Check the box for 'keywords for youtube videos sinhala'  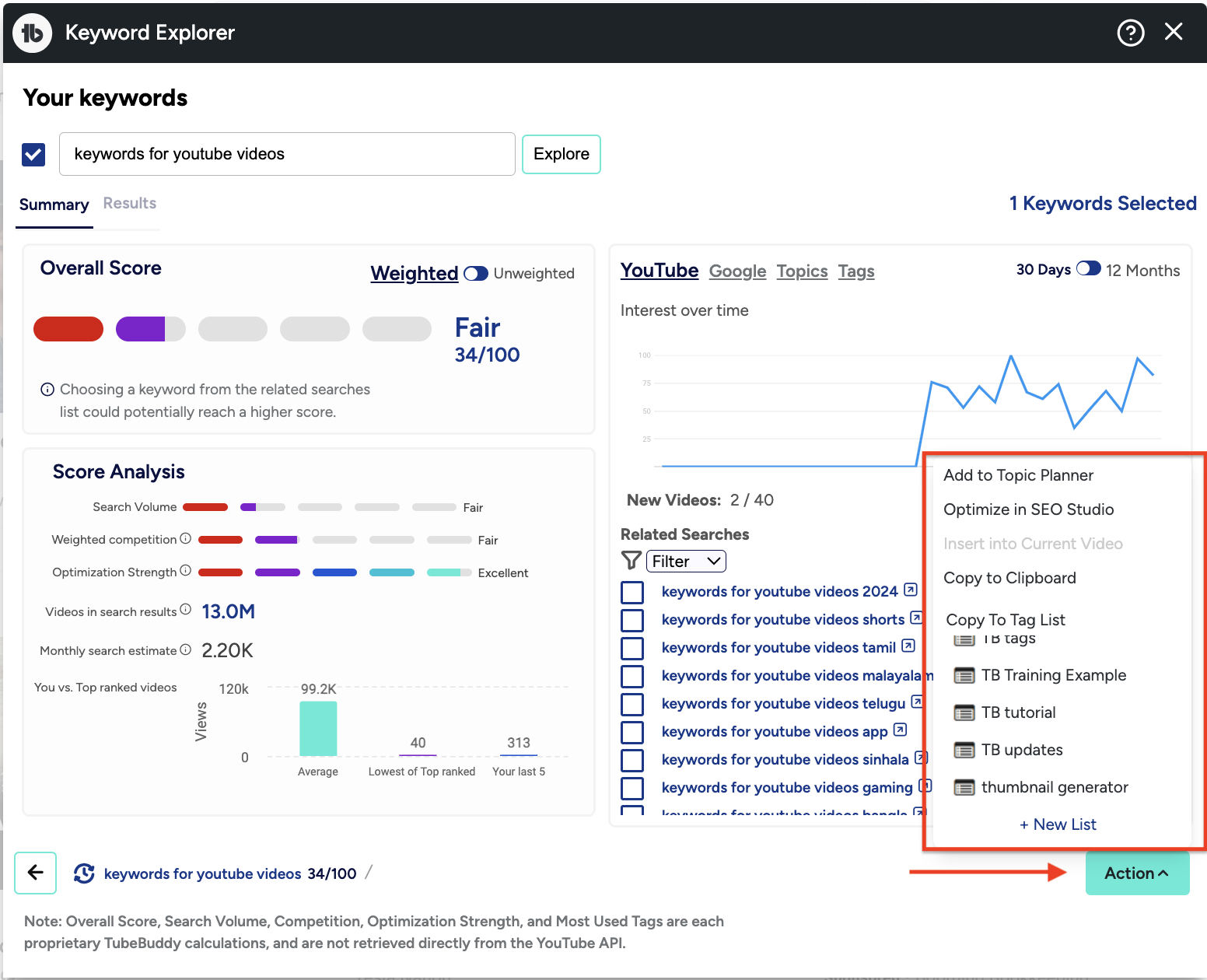coord(632,761)
